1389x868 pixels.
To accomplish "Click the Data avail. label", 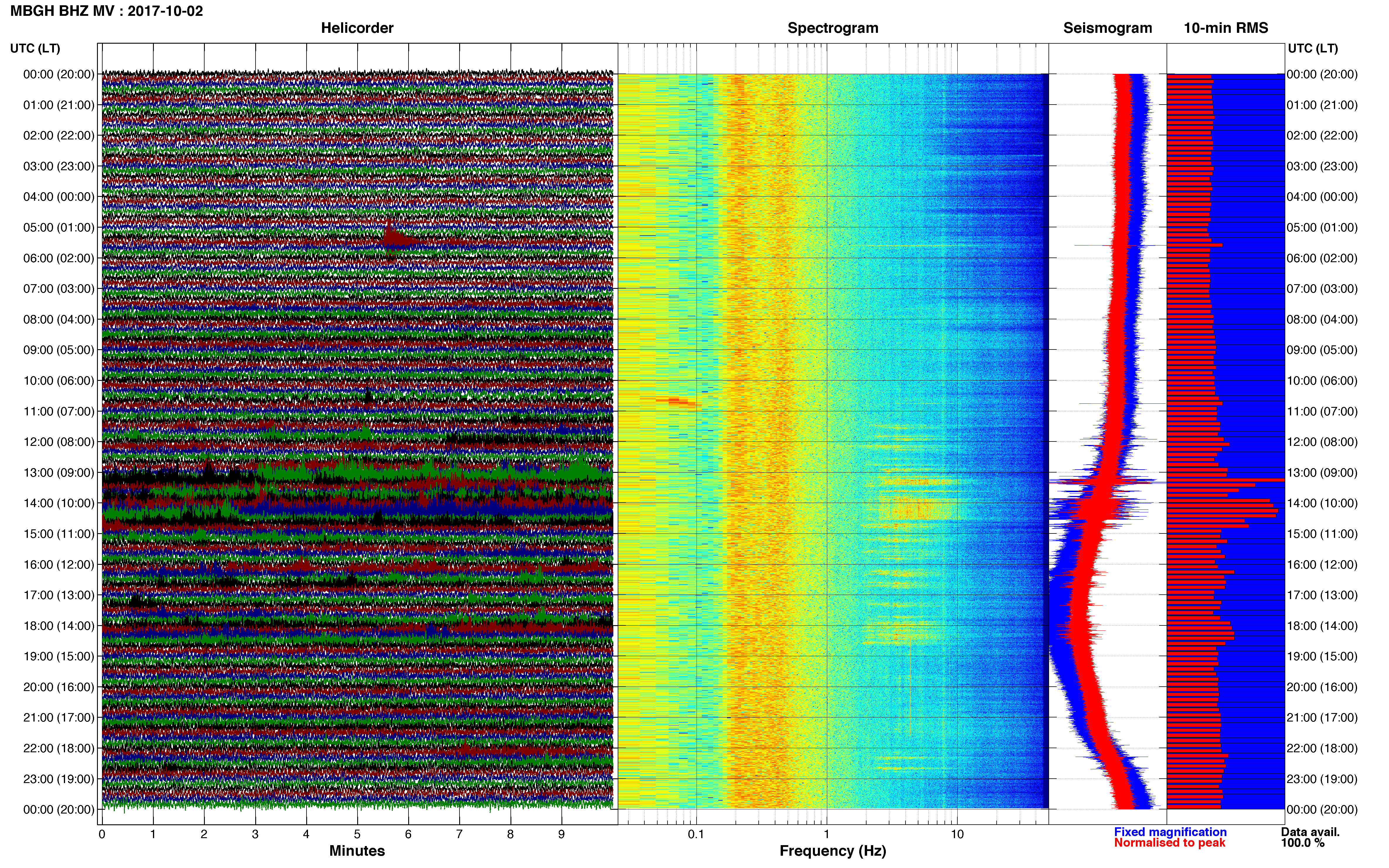I will point(1310,832).
